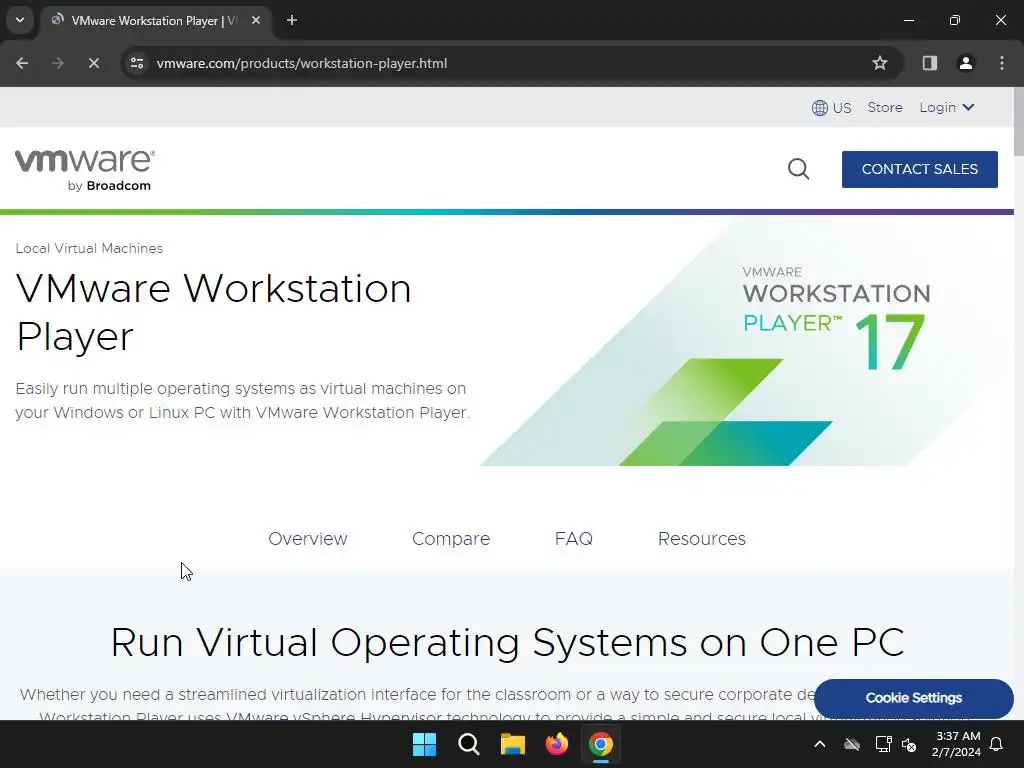Viewport: 1024px width, 768px height.
Task: Click the forward navigation arrow
Action: coord(58,63)
